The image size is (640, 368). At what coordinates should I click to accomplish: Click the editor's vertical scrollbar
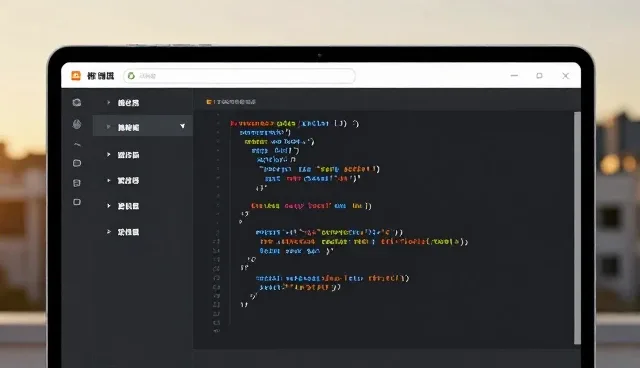(x=577, y=228)
